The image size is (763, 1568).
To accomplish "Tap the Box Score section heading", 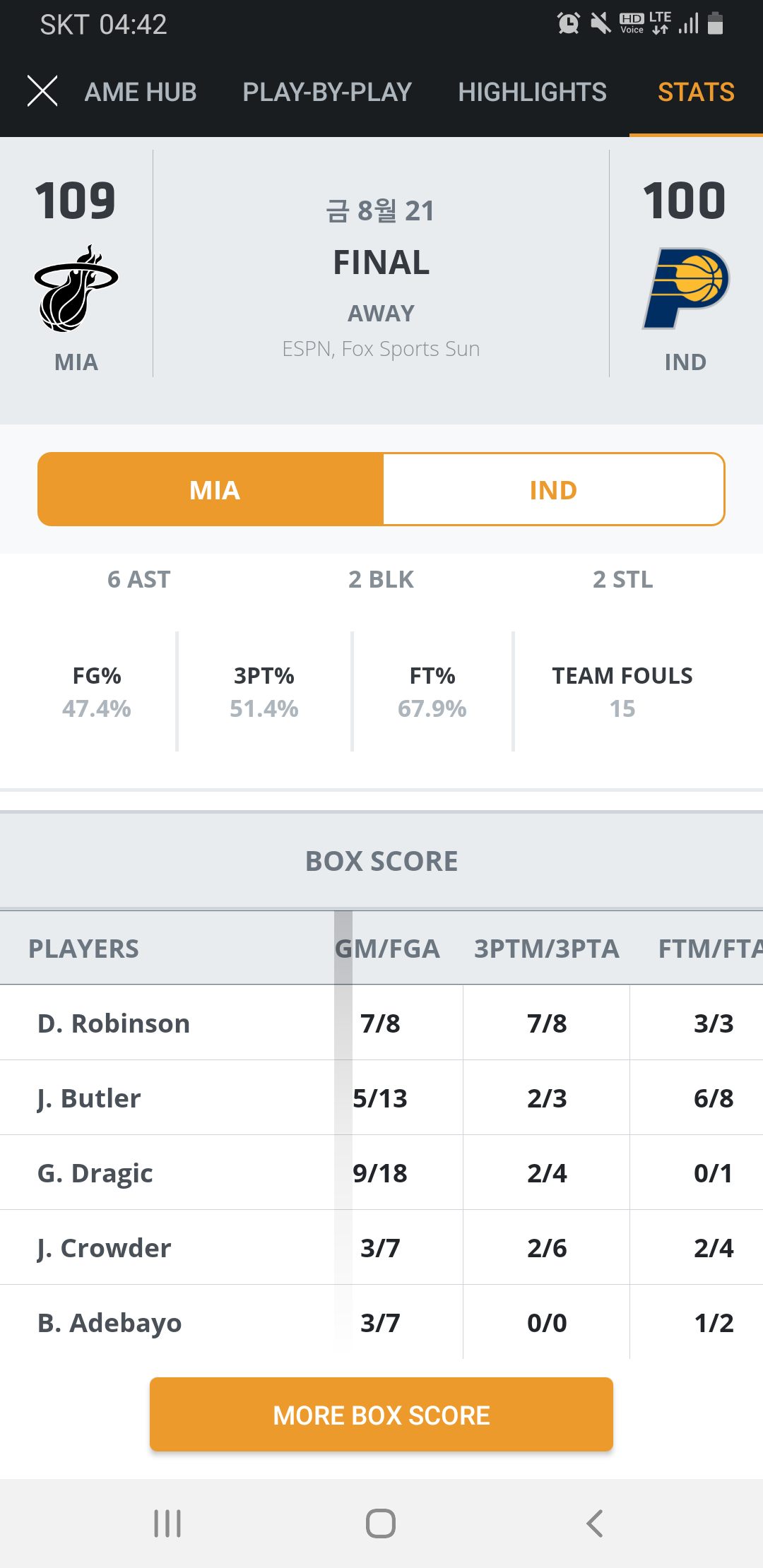I will point(381,861).
